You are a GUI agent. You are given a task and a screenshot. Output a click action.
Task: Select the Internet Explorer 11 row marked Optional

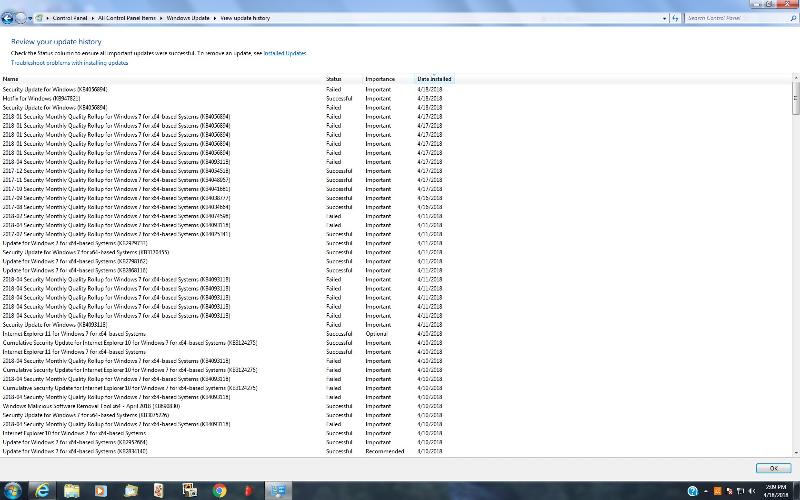click(x=222, y=334)
